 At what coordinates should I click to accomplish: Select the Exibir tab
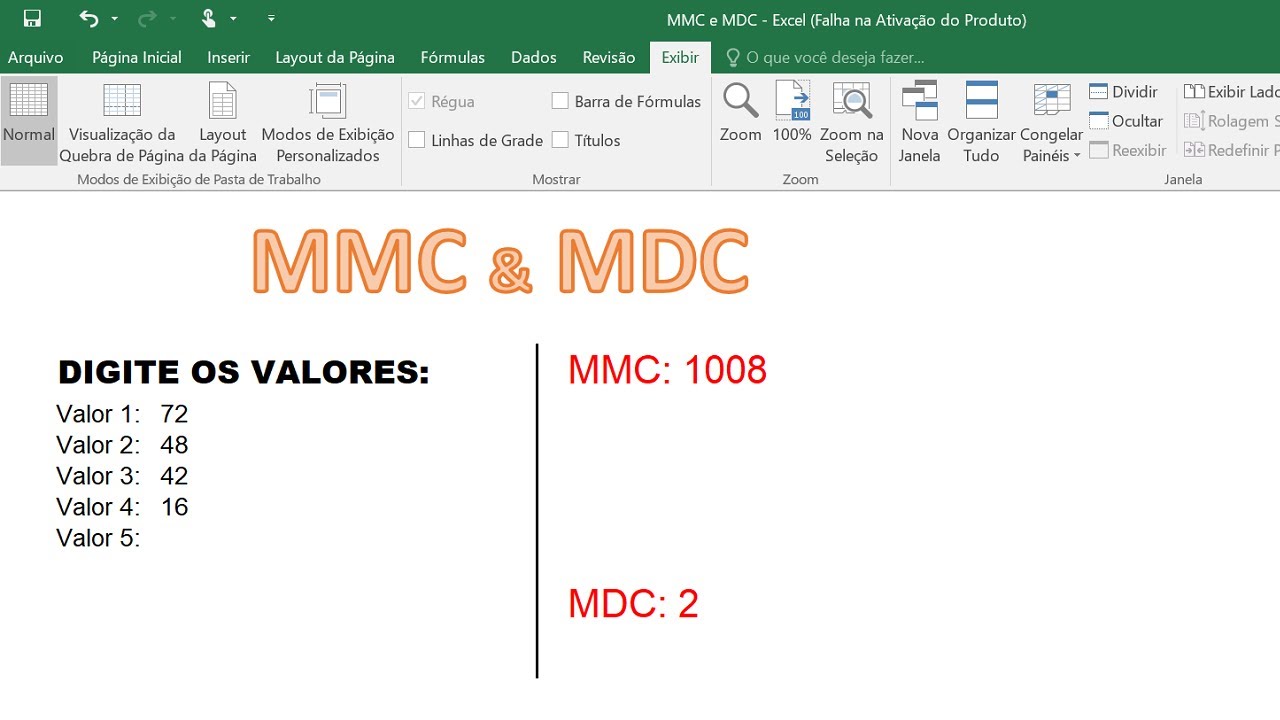[x=680, y=57]
